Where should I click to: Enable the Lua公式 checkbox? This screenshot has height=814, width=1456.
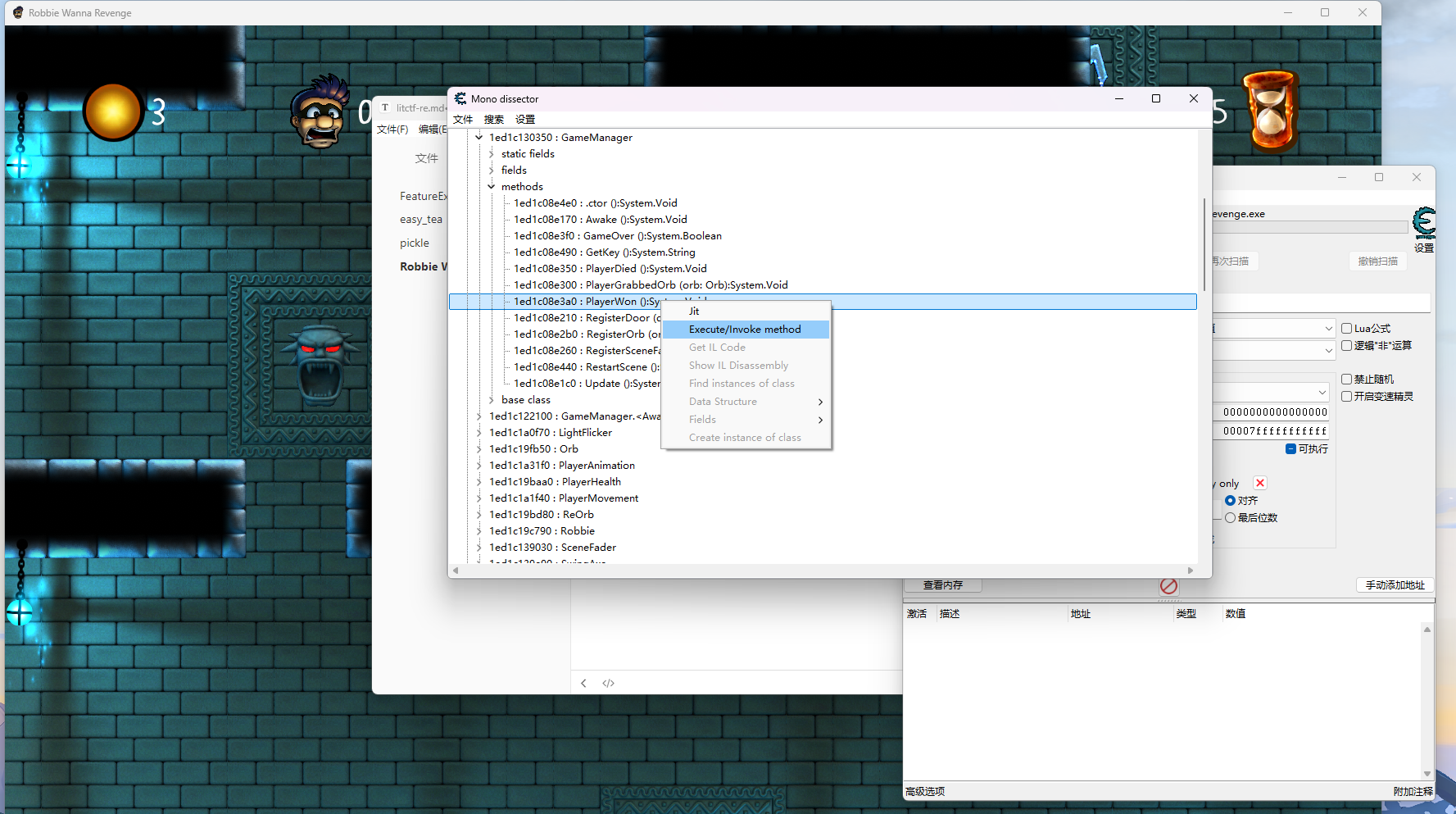(x=1346, y=329)
